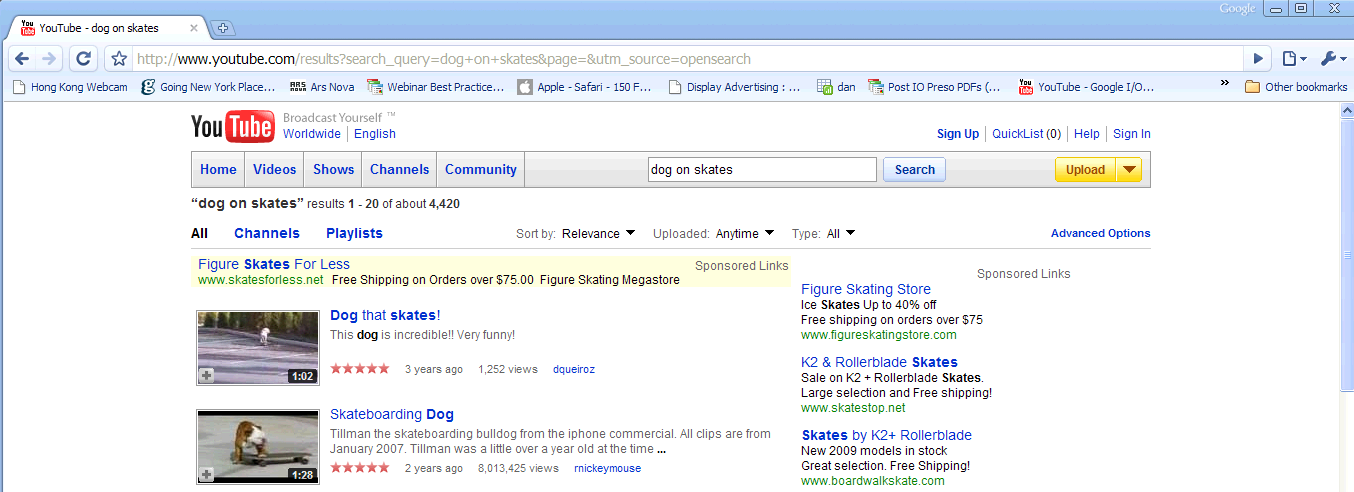Click the YouTube logo
Image resolution: width=1354 pixels, height=492 pixels.
point(233,127)
